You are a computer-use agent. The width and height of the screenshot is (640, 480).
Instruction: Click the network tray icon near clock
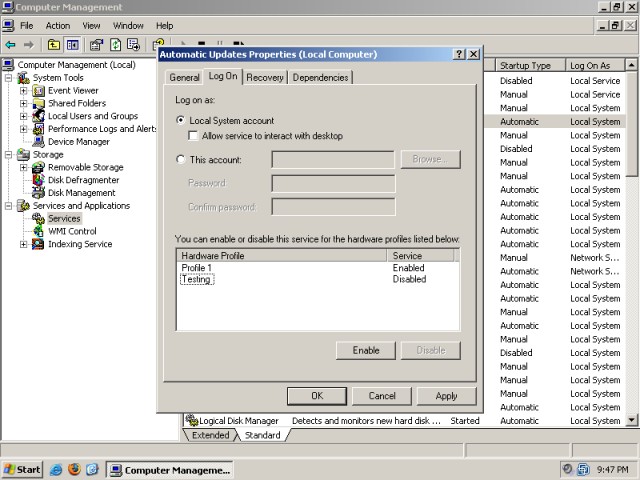[x=583, y=469]
